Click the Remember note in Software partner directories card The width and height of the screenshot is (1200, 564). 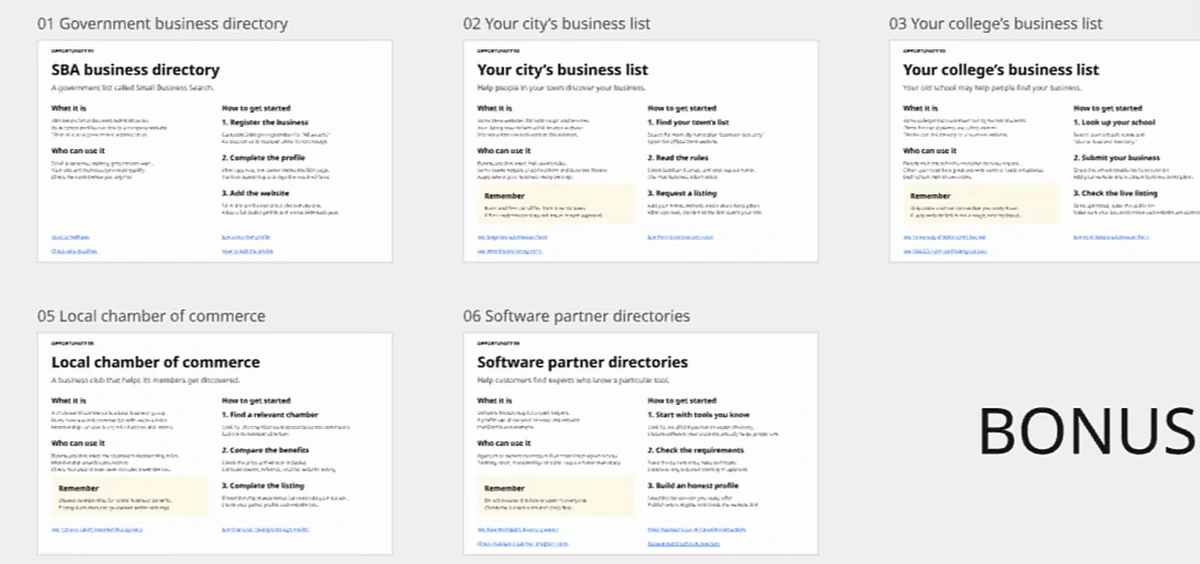point(555,497)
